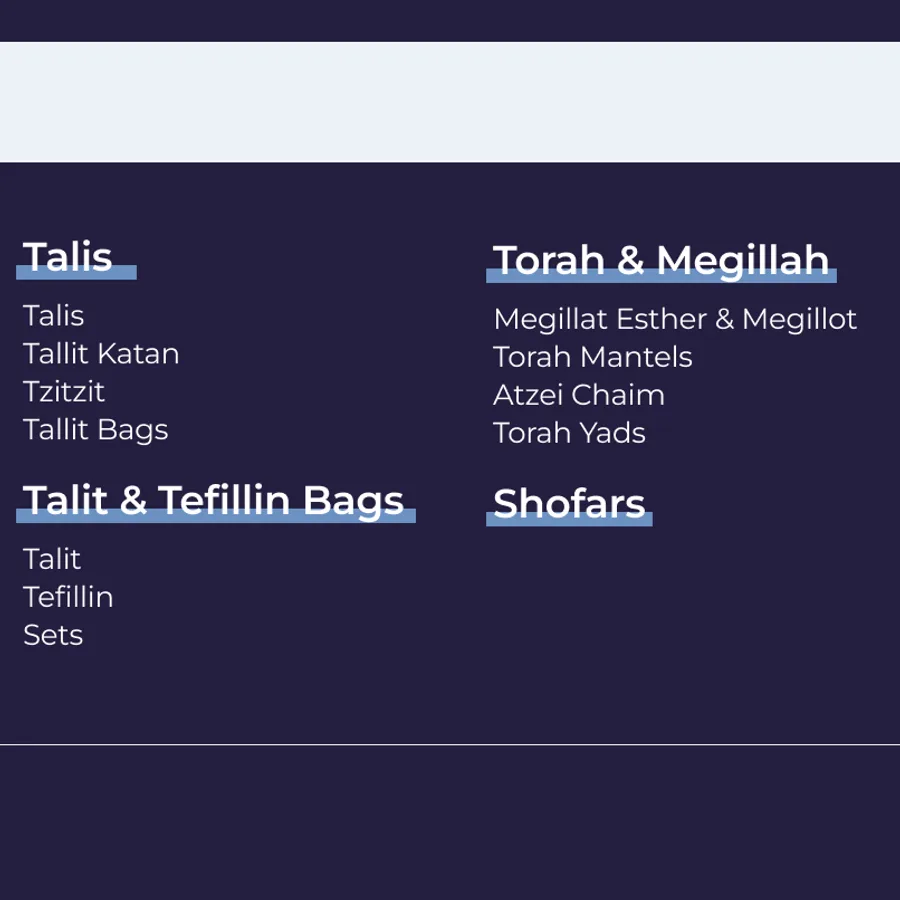Go to the Torah Mantels page
The height and width of the screenshot is (900, 900).
pyautogui.click(x=593, y=357)
